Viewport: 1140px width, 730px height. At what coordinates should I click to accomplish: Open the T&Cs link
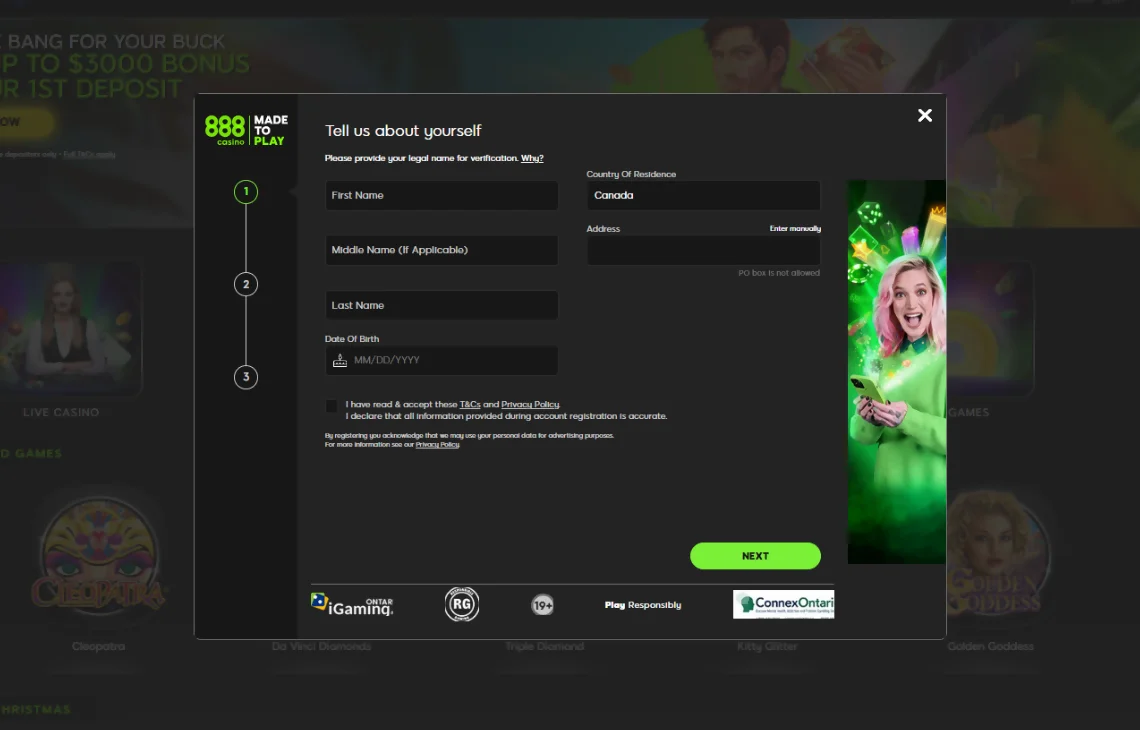[x=470, y=404]
